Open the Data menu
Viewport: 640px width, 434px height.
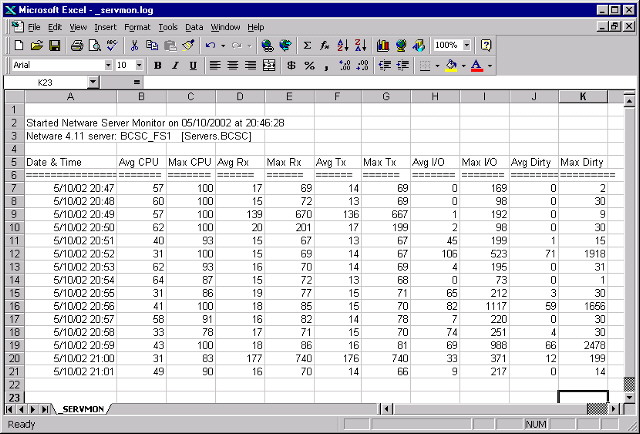(194, 27)
